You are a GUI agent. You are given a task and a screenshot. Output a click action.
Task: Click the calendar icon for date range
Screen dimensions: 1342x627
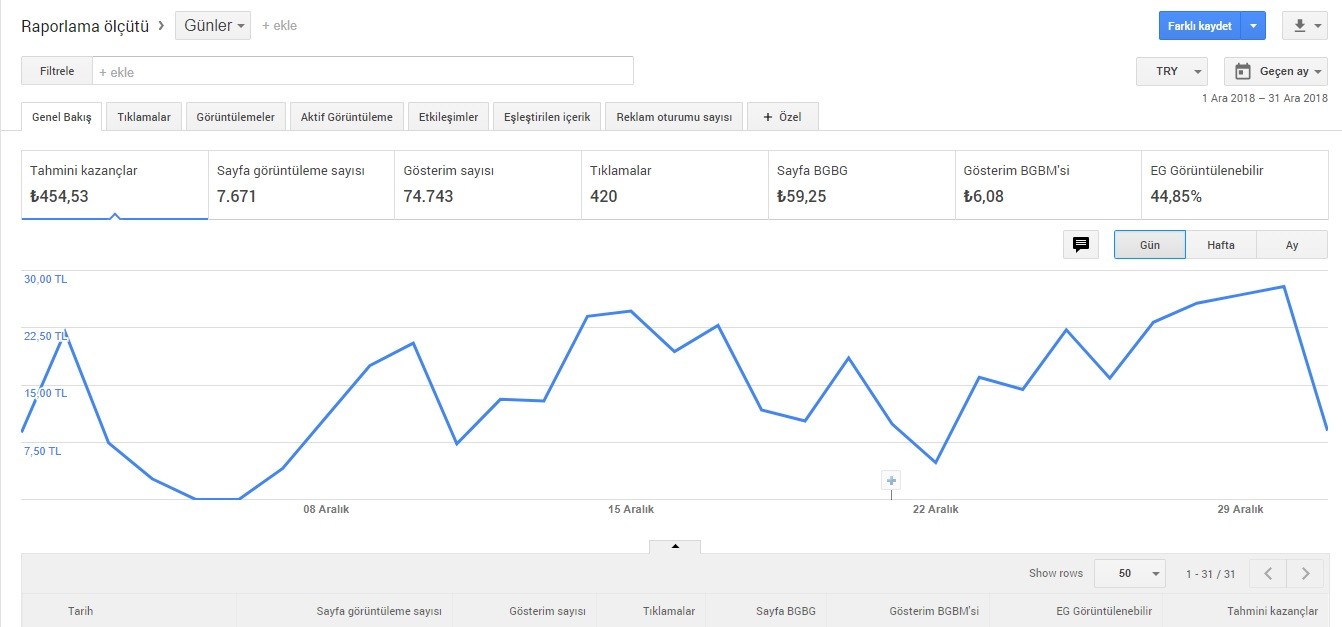pyautogui.click(x=1243, y=71)
